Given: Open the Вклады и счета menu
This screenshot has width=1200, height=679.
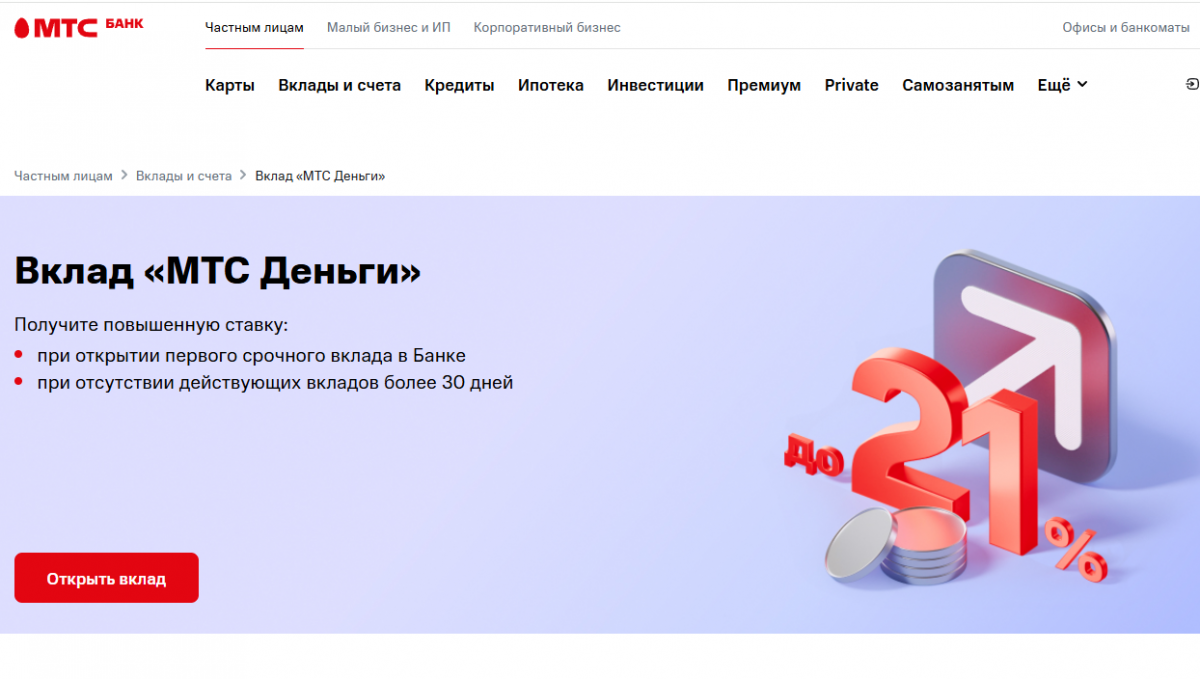Looking at the screenshot, I should 340,85.
